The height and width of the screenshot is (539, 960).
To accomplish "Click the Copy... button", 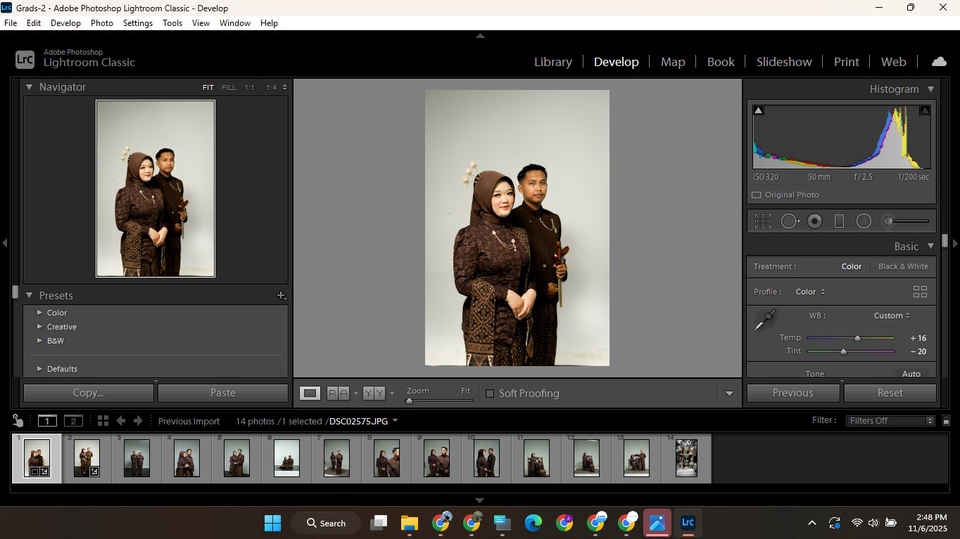I will click(x=88, y=393).
